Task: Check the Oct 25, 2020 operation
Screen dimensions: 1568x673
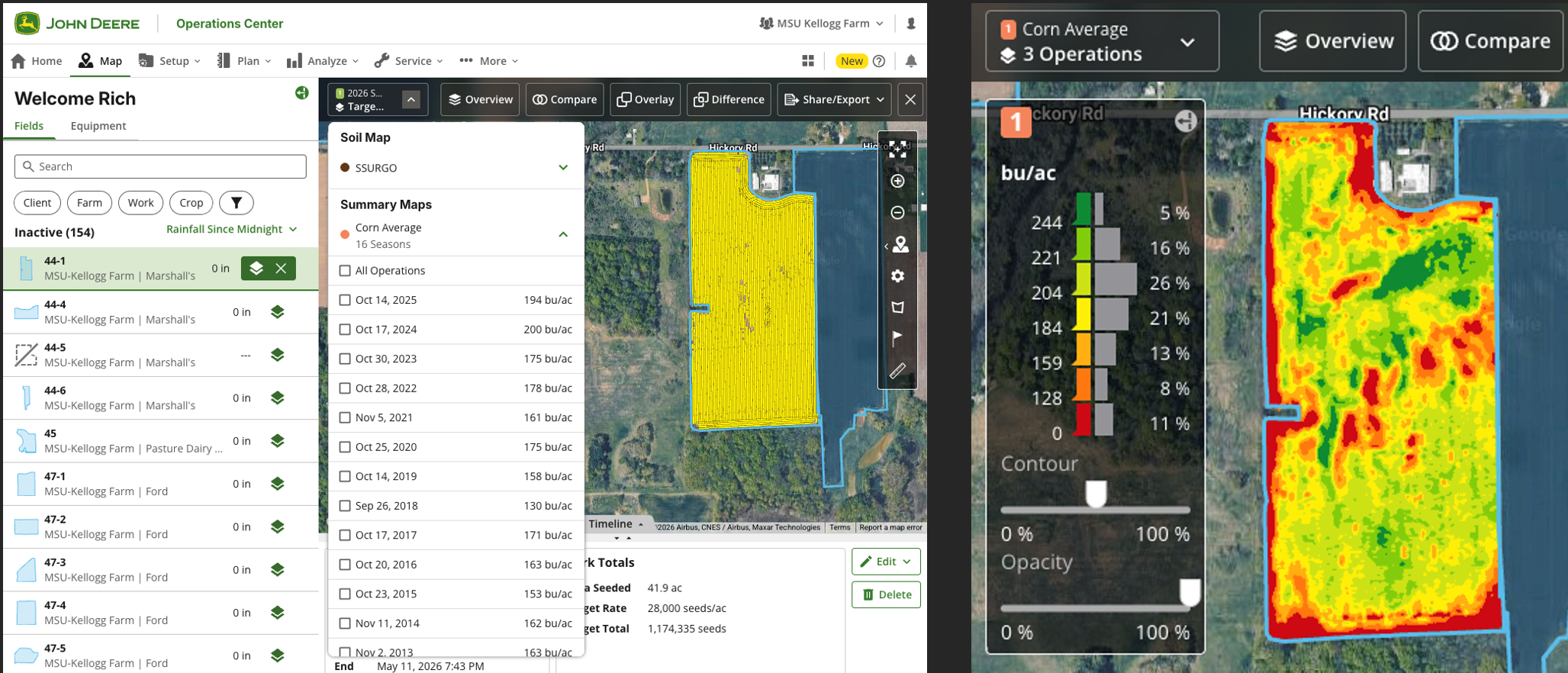Action: 345,447
